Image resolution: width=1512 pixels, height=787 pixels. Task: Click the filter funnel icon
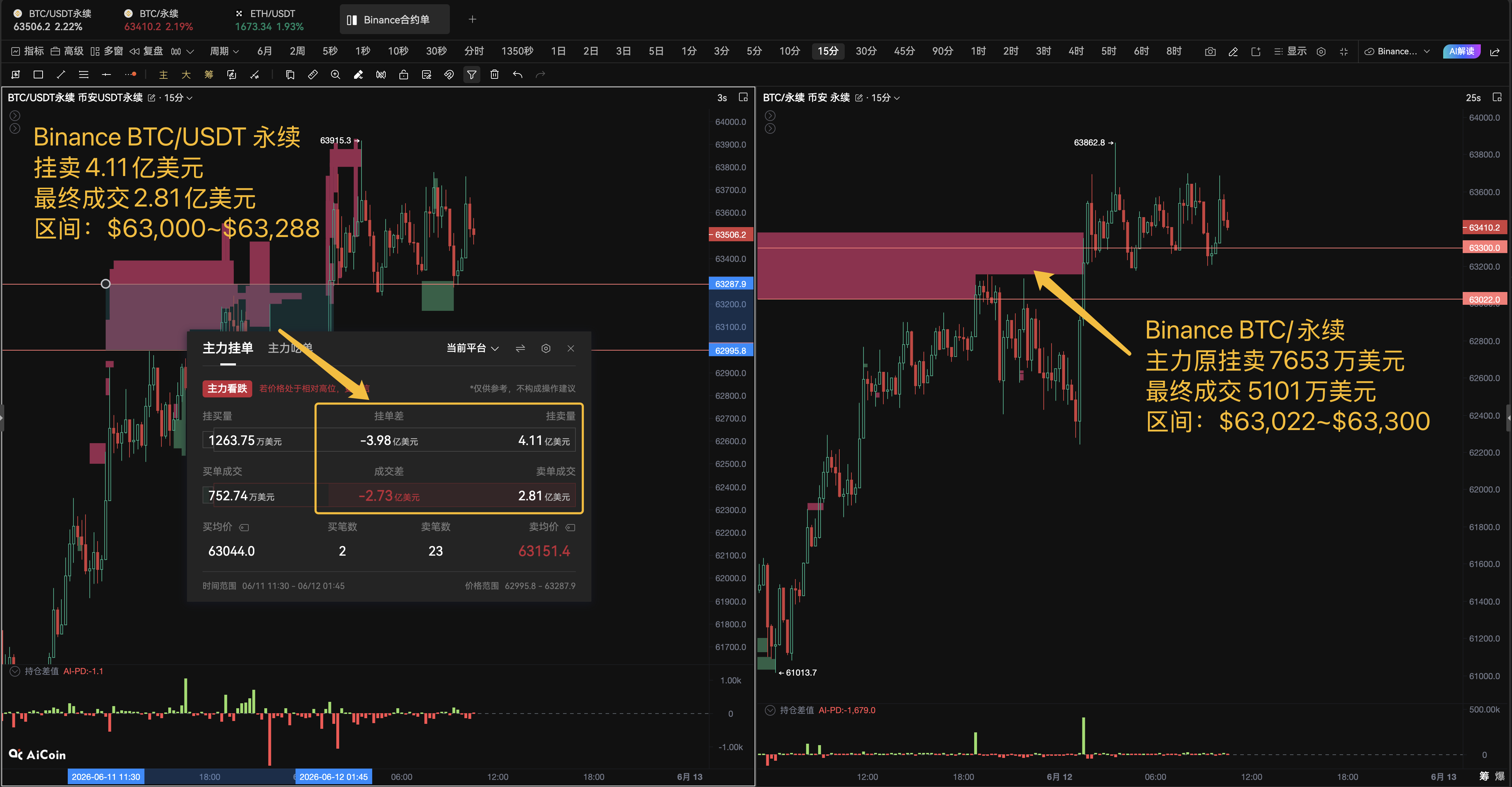coord(472,75)
